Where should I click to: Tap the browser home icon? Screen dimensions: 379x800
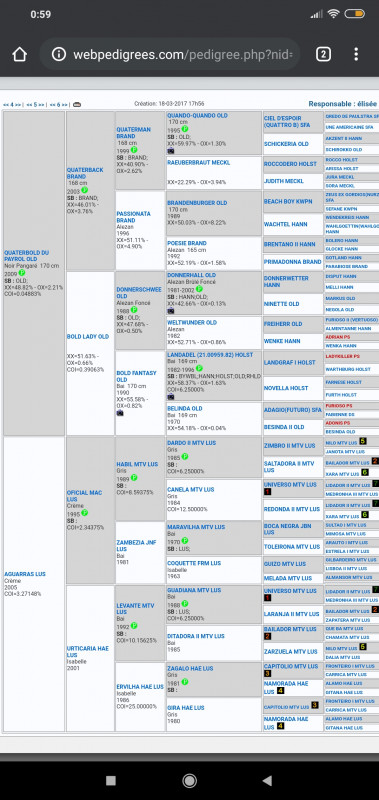tap(19, 54)
